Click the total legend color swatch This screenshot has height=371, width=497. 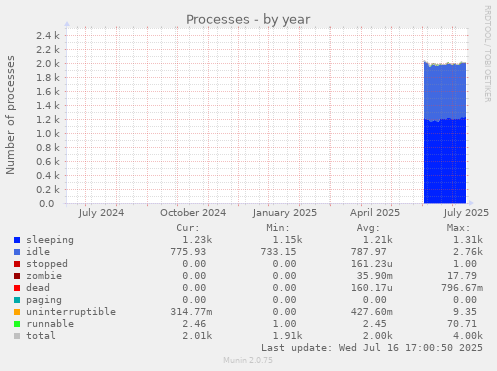tap(17, 336)
